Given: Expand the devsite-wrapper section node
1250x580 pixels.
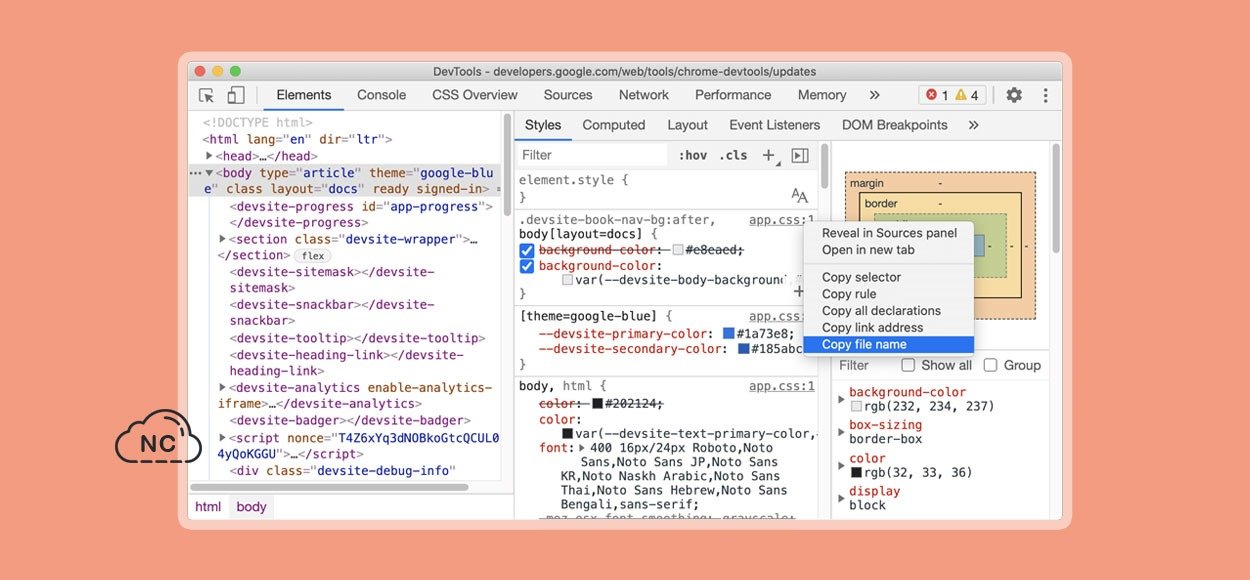Looking at the screenshot, I should [x=222, y=239].
